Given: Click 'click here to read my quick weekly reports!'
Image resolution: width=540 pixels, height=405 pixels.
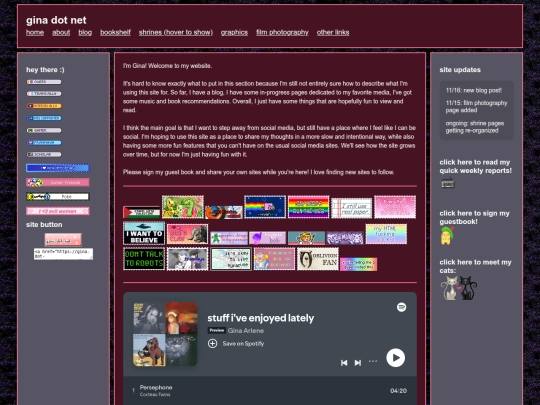Looking at the screenshot, I should click(476, 166).
